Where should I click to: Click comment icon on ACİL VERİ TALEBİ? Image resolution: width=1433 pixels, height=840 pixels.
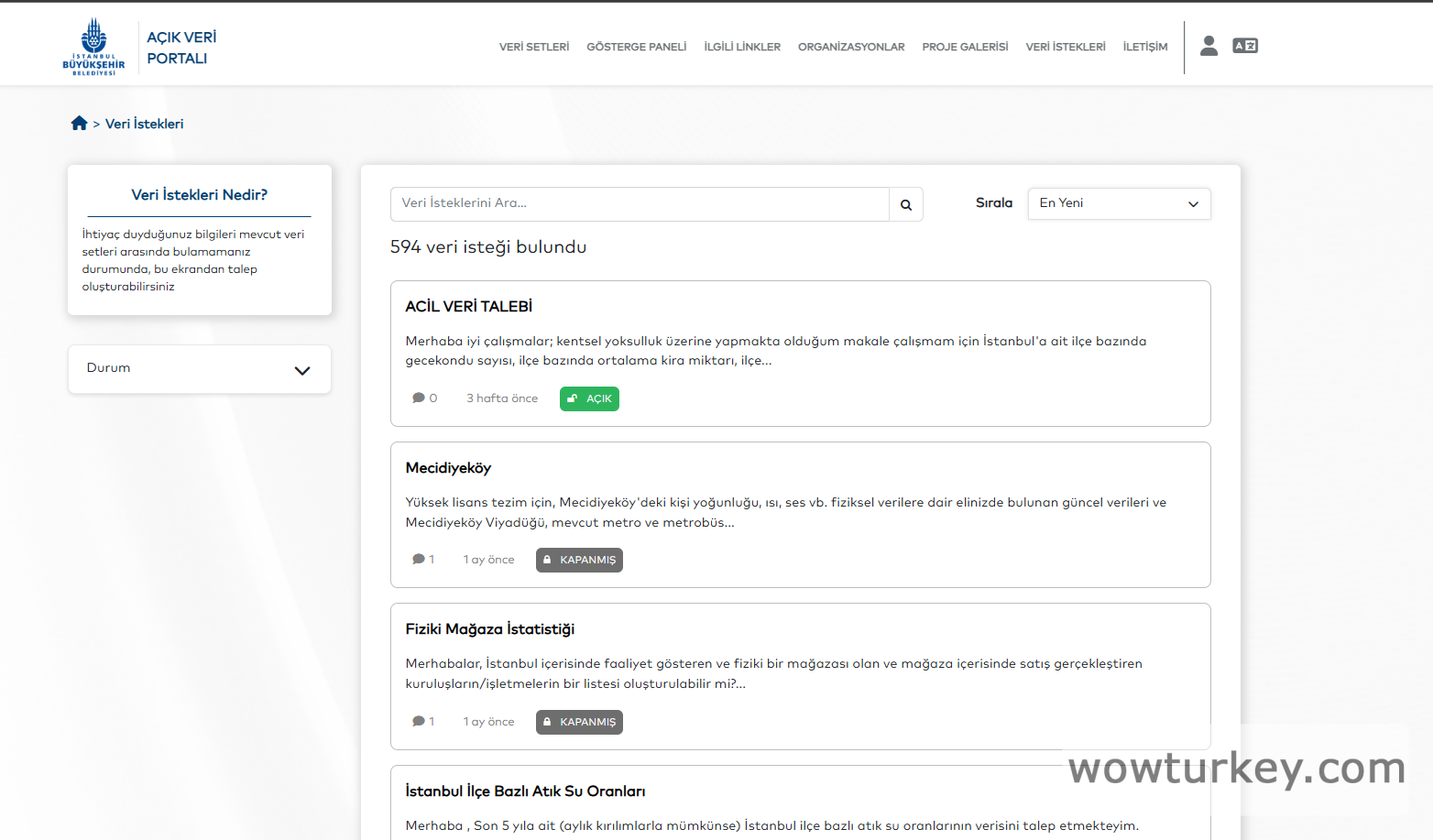[x=419, y=398]
